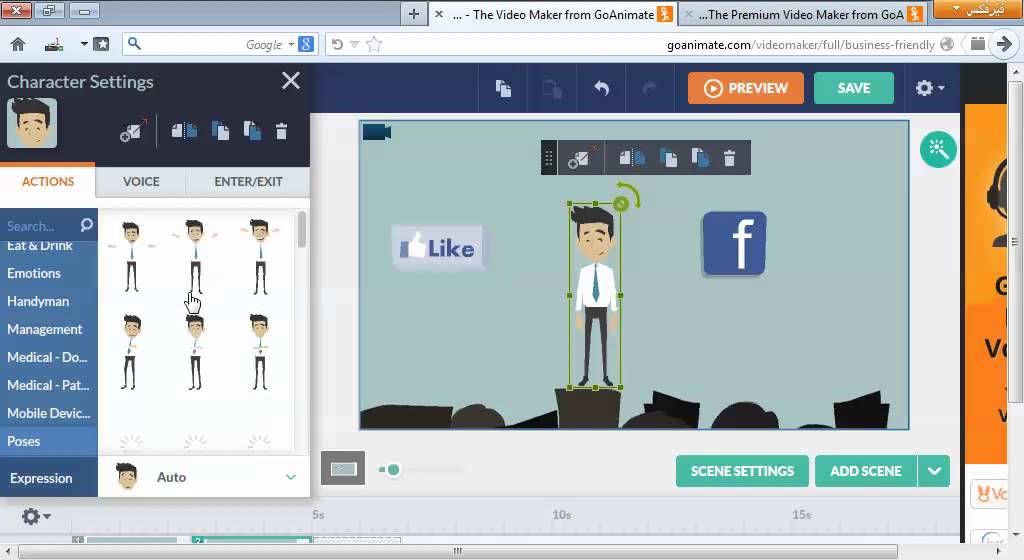Open a new browser tab with plus button

[x=413, y=14]
